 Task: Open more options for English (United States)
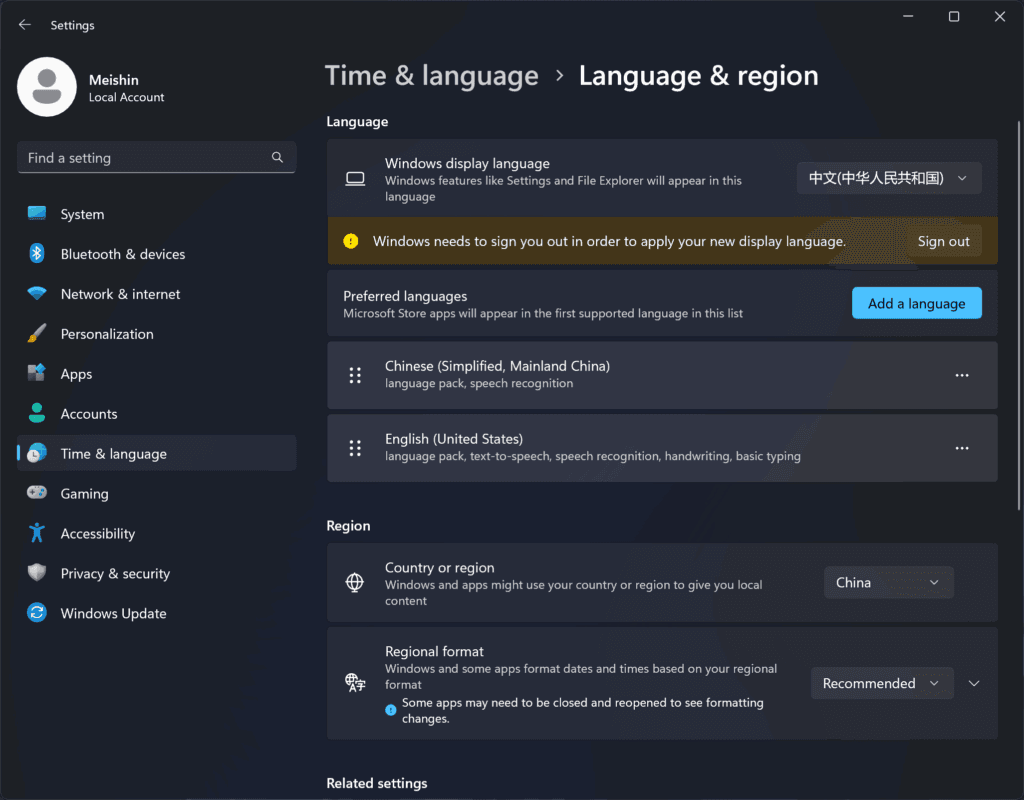[962, 448]
